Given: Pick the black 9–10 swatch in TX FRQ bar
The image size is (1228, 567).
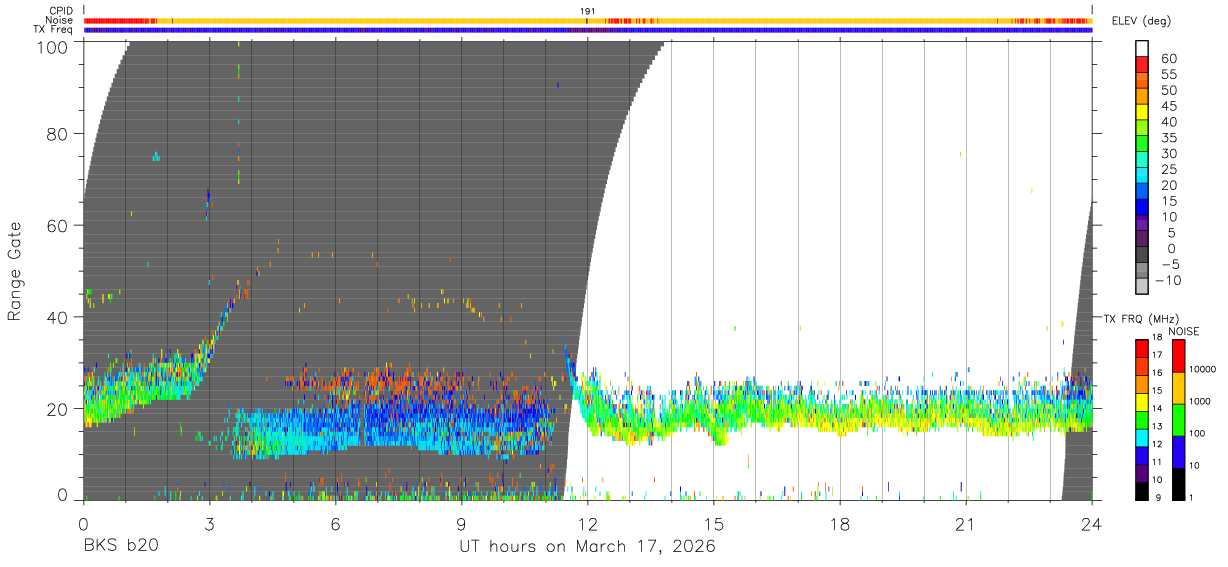Looking at the screenshot, I should [1142, 491].
